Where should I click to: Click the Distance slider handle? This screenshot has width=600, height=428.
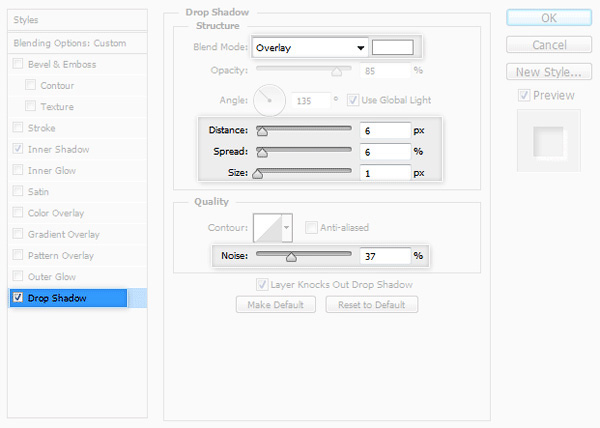coord(262,131)
